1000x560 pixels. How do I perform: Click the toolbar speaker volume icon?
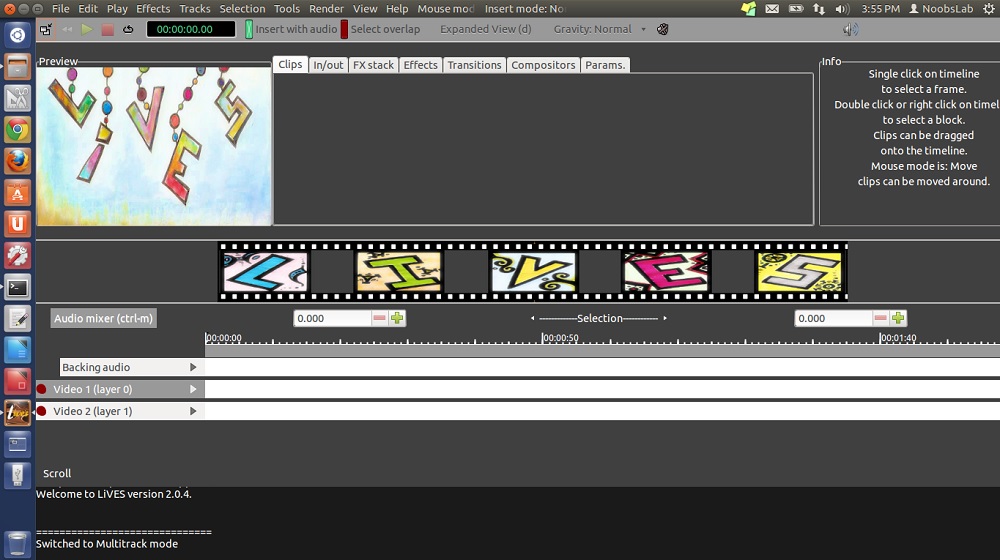(x=850, y=29)
